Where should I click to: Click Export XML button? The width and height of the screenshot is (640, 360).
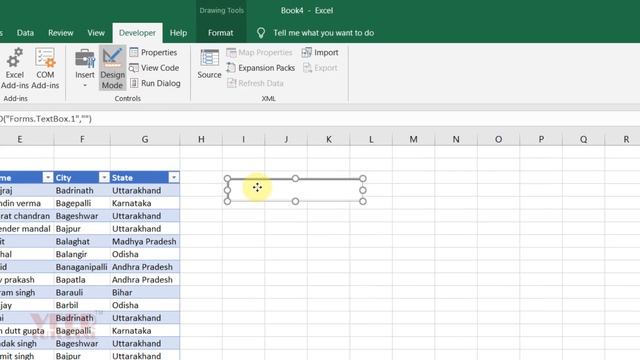tap(320, 68)
